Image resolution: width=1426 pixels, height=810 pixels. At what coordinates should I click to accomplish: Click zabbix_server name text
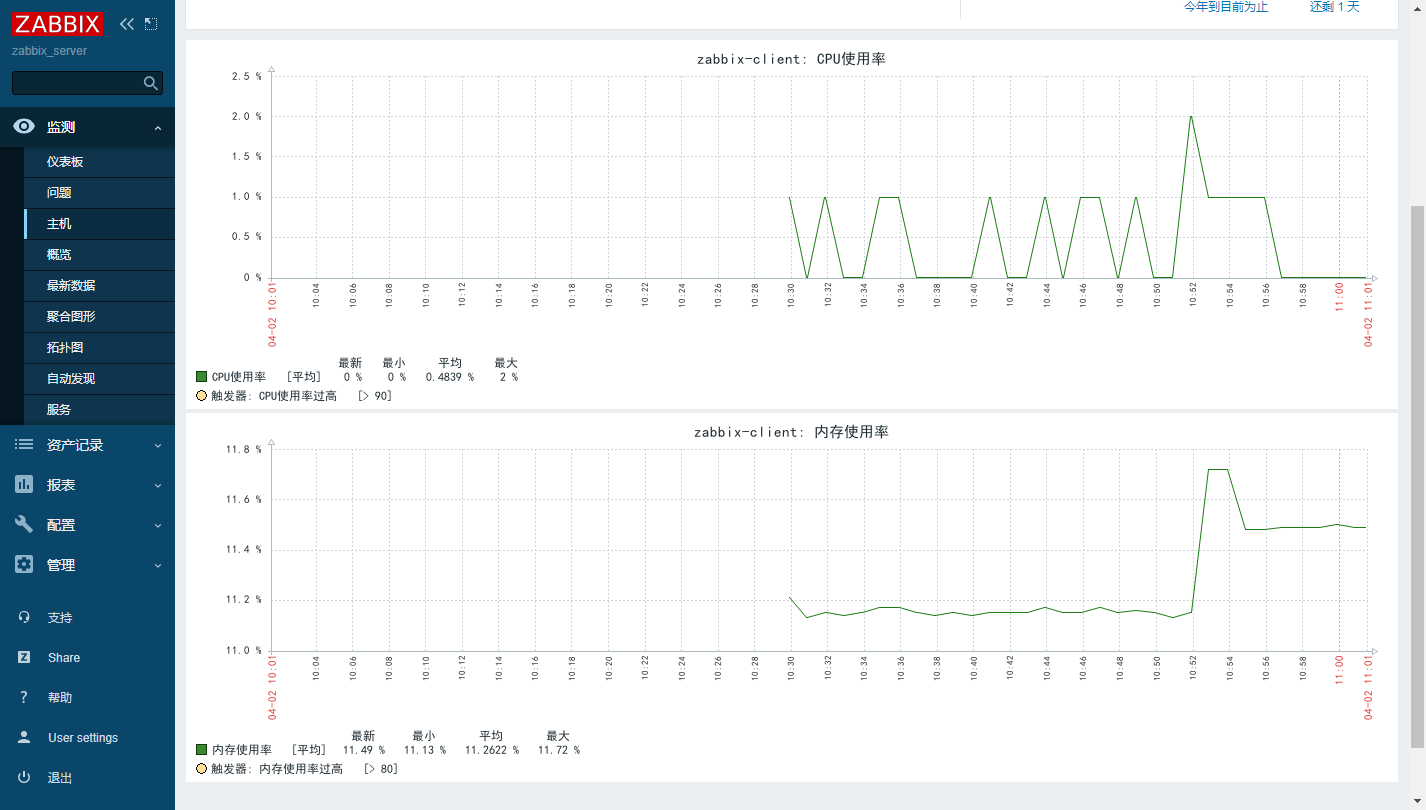pyautogui.click(x=50, y=51)
